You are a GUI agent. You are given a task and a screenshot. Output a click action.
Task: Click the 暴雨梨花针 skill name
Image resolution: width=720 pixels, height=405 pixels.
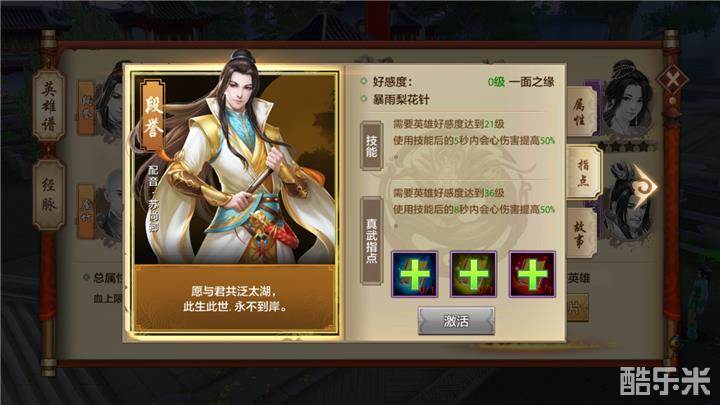click(x=400, y=99)
